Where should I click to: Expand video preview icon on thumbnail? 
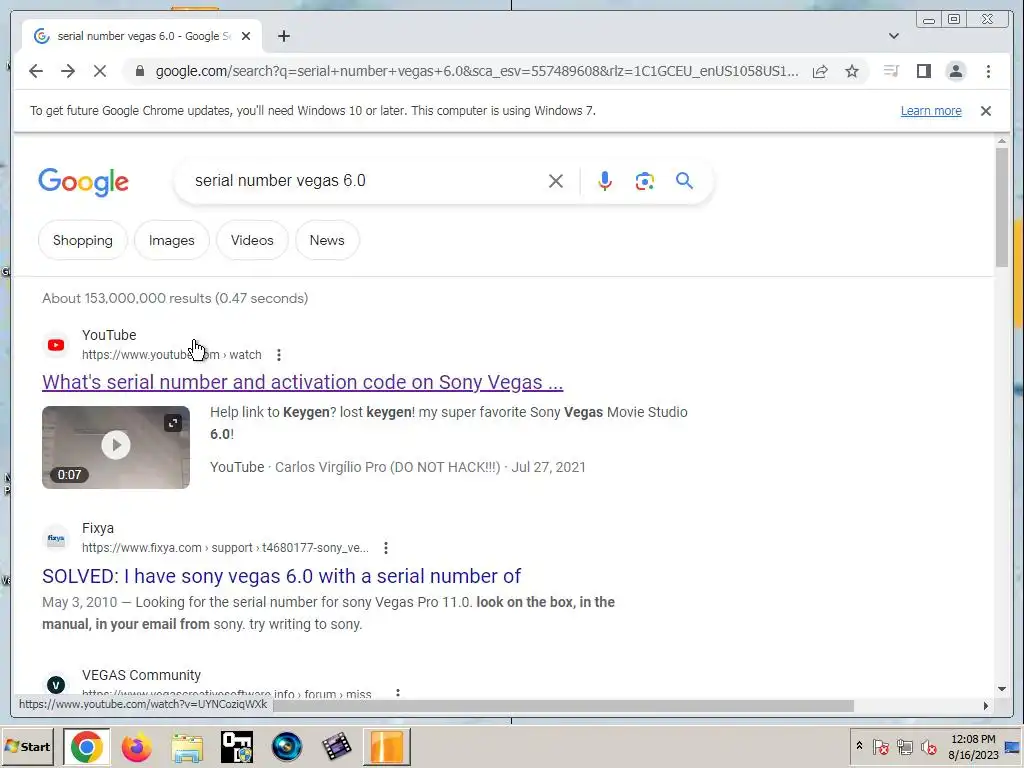173,423
